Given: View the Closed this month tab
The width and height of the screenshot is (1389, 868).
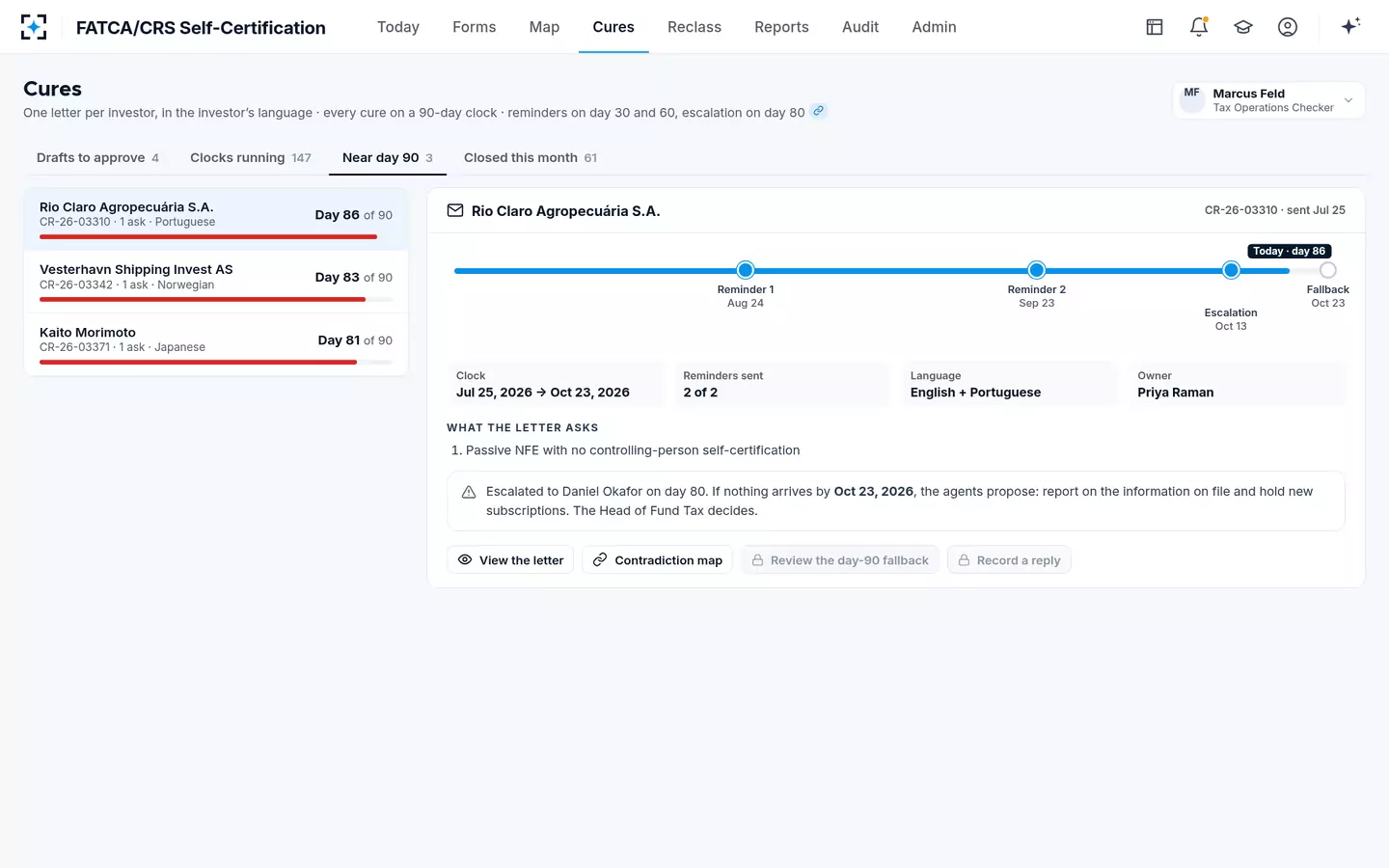Looking at the screenshot, I should pyautogui.click(x=531, y=157).
